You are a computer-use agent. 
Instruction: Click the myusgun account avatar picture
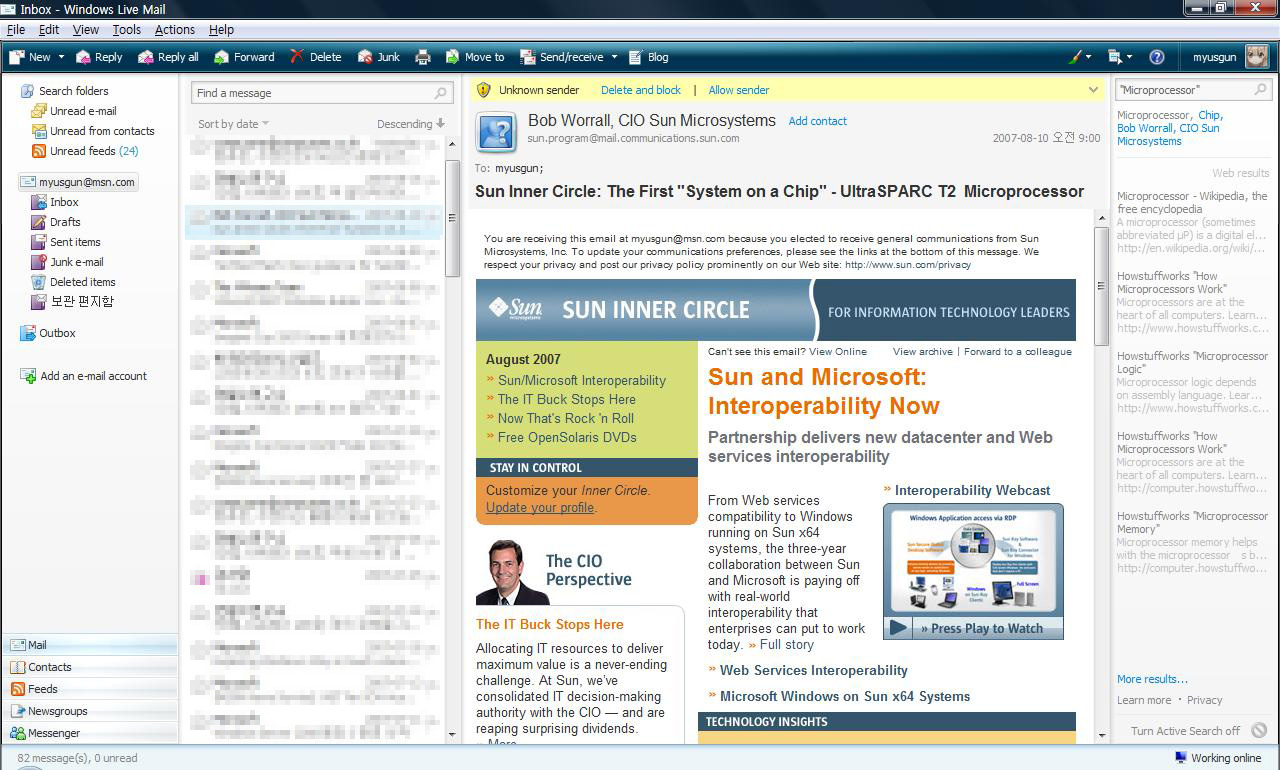(1257, 57)
